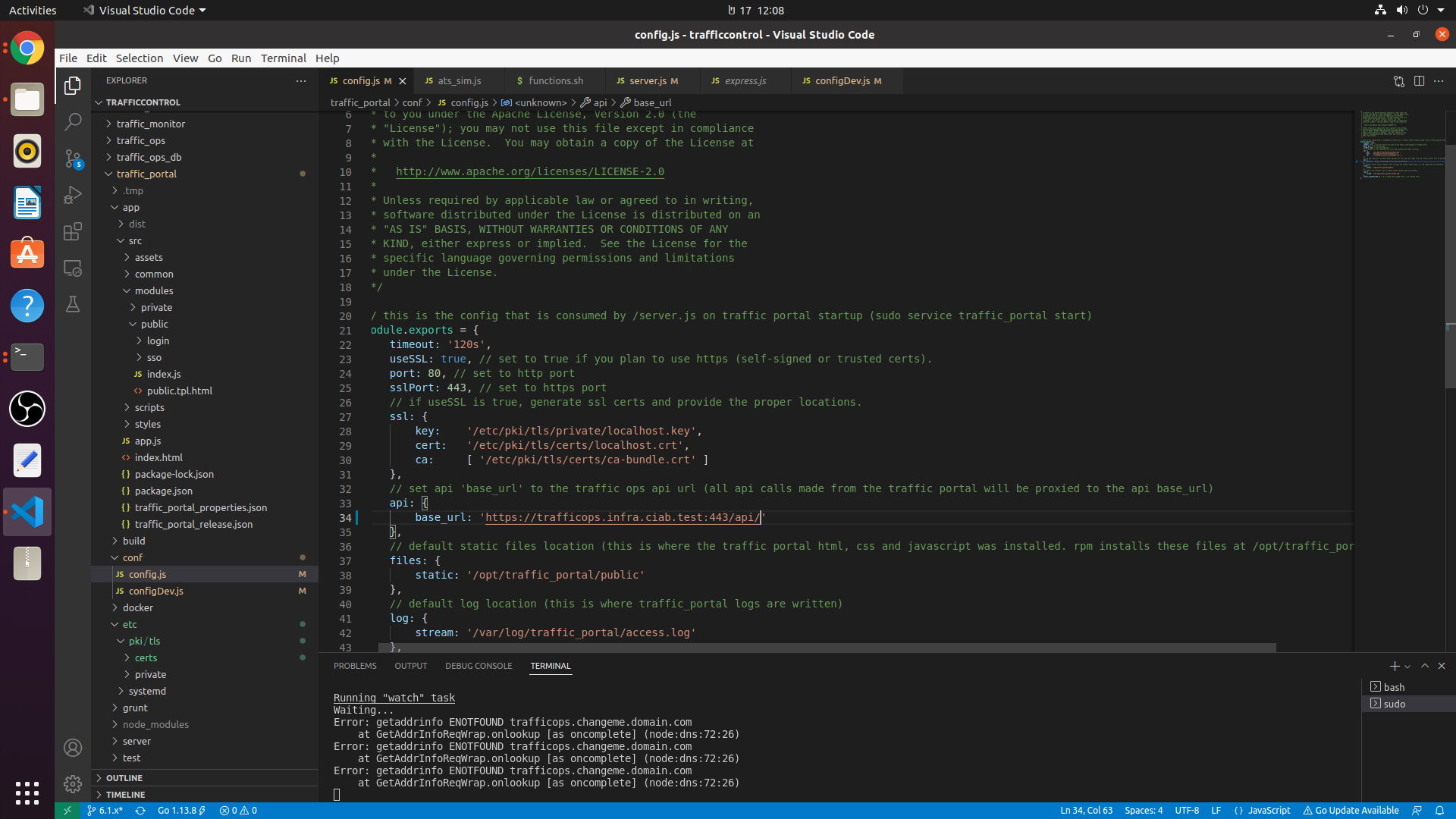This screenshot has height=819, width=1456.
Task: Open the Search view in the activity bar
Action: tap(73, 121)
